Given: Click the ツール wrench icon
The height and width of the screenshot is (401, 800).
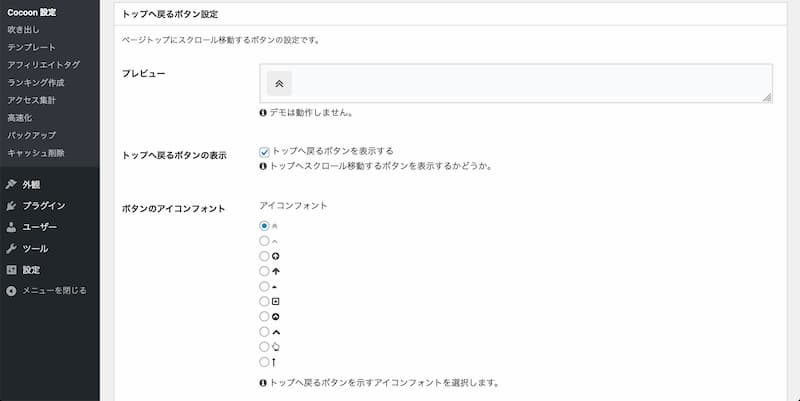Looking at the screenshot, I should (x=11, y=248).
